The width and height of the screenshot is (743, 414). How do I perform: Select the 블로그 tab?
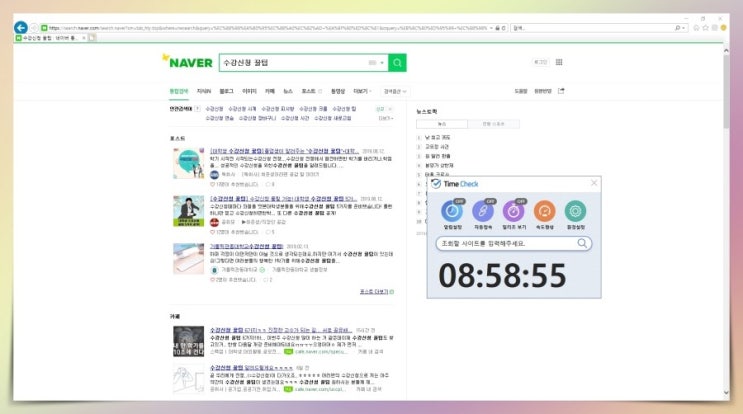(227, 91)
